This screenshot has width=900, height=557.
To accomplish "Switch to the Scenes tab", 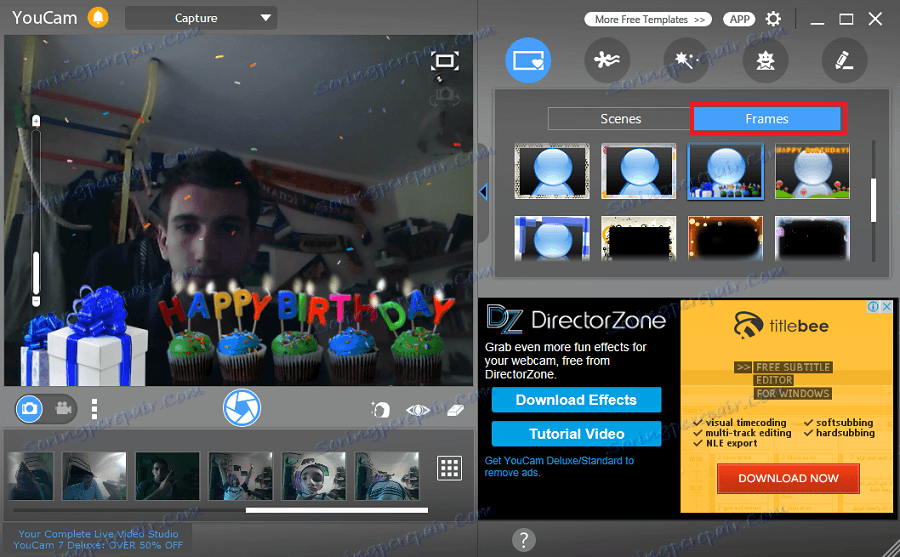I will pos(620,119).
